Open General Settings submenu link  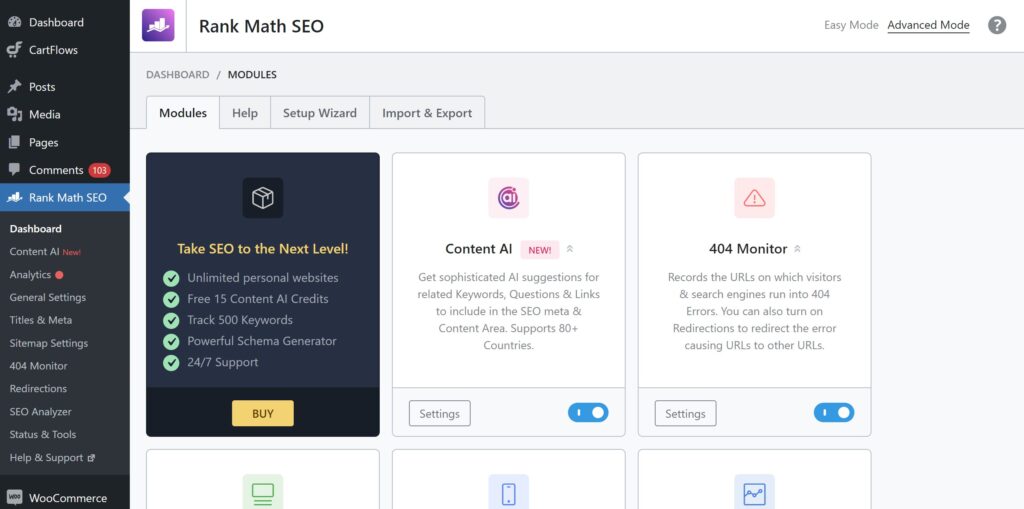[x=48, y=297]
